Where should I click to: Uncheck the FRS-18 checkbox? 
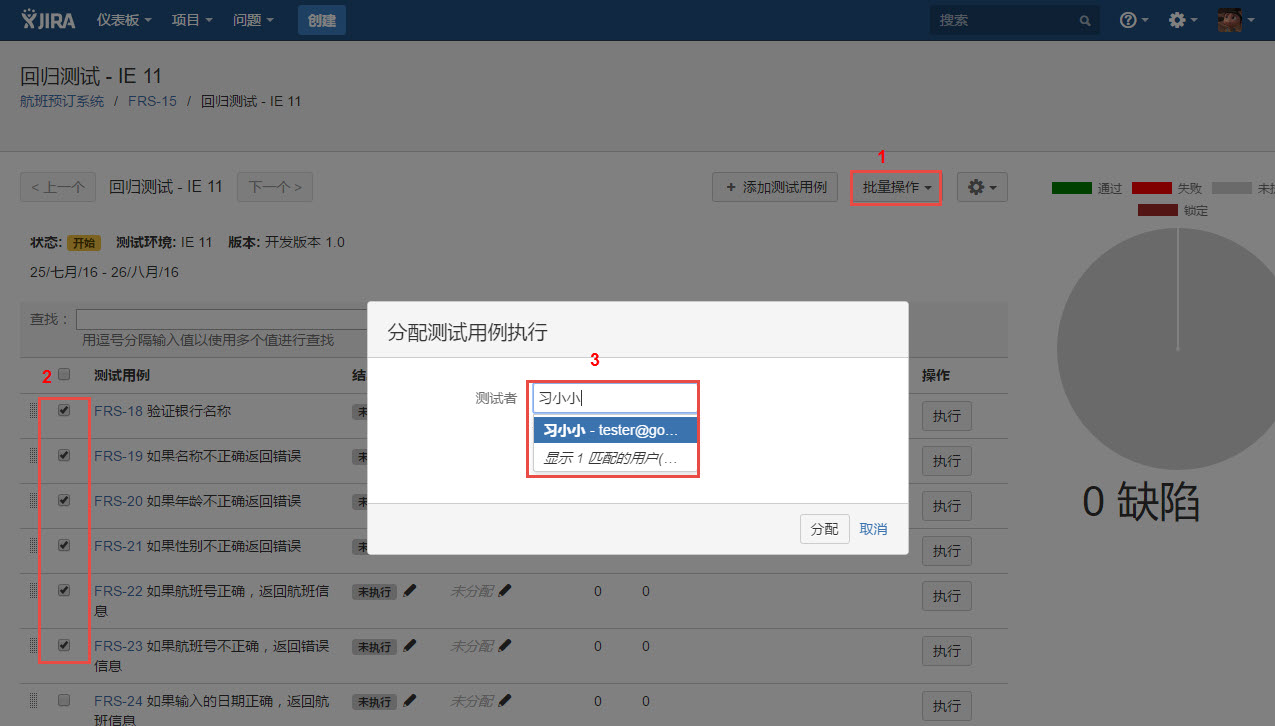click(64, 410)
